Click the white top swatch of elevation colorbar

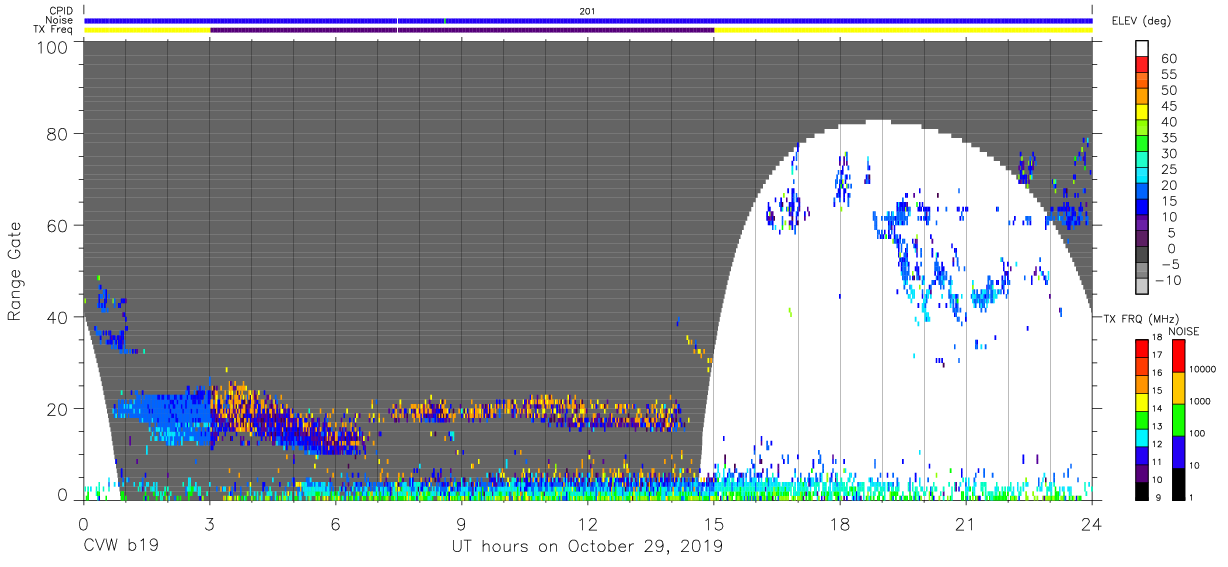coord(1143,46)
